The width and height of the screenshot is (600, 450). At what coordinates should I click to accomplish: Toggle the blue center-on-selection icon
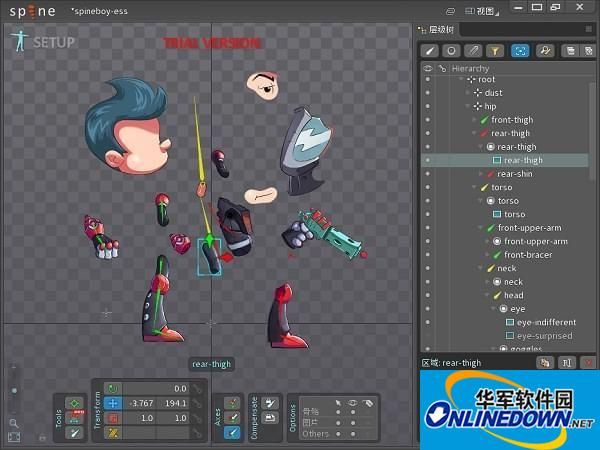[520, 51]
